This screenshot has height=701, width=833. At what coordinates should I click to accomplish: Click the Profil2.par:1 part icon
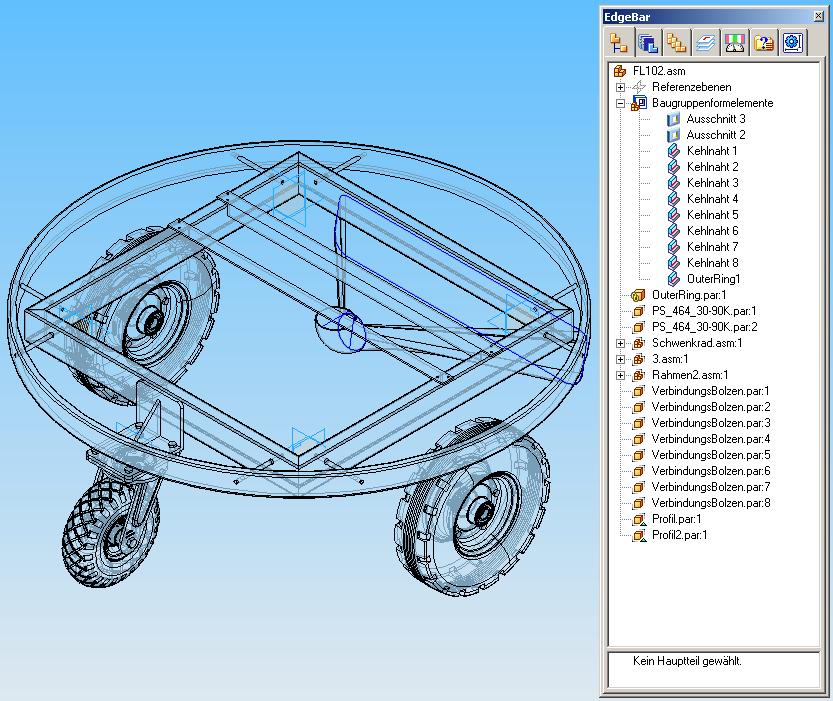(x=639, y=535)
